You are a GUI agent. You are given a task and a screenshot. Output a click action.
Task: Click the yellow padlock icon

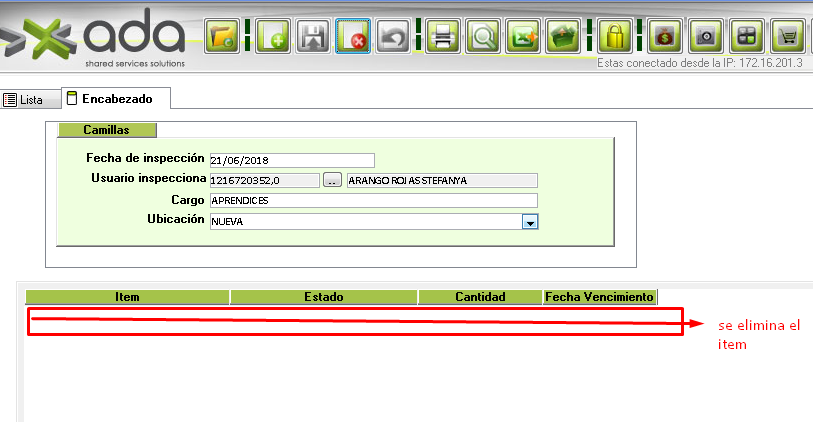pos(614,36)
